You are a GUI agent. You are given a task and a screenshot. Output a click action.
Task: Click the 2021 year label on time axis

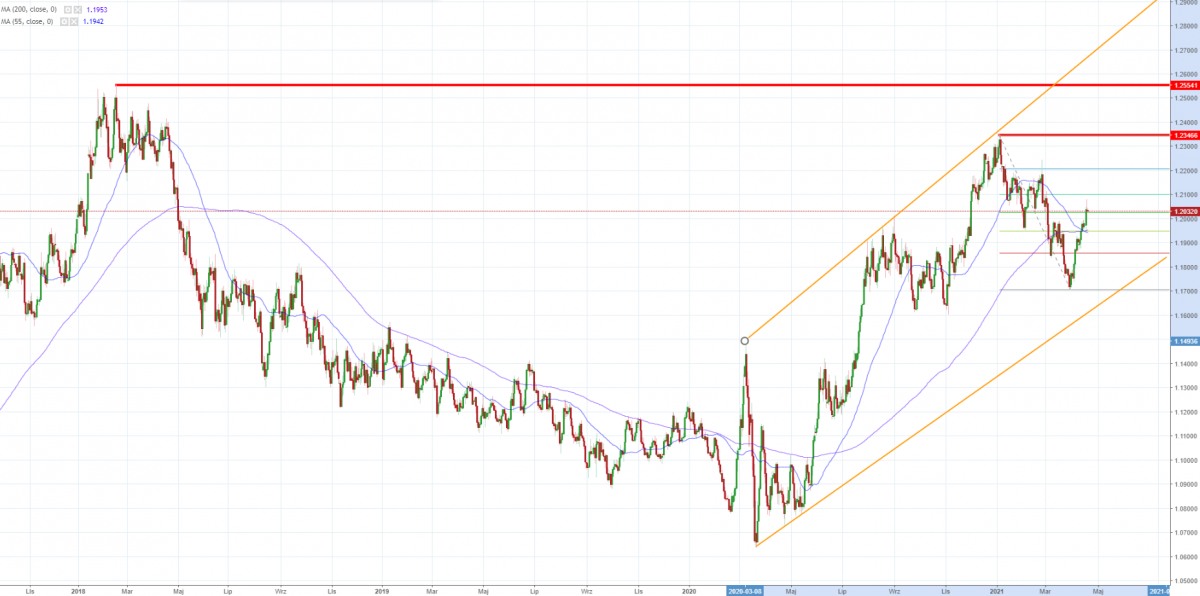(996, 591)
